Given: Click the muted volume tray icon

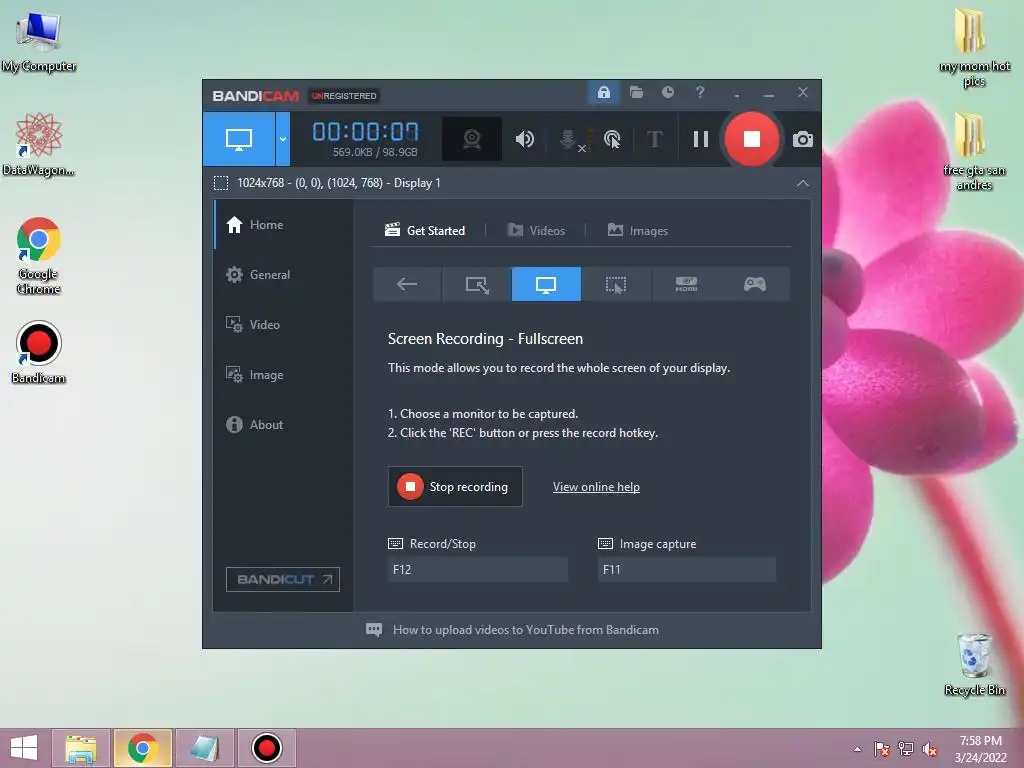Looking at the screenshot, I should pos(929,749).
